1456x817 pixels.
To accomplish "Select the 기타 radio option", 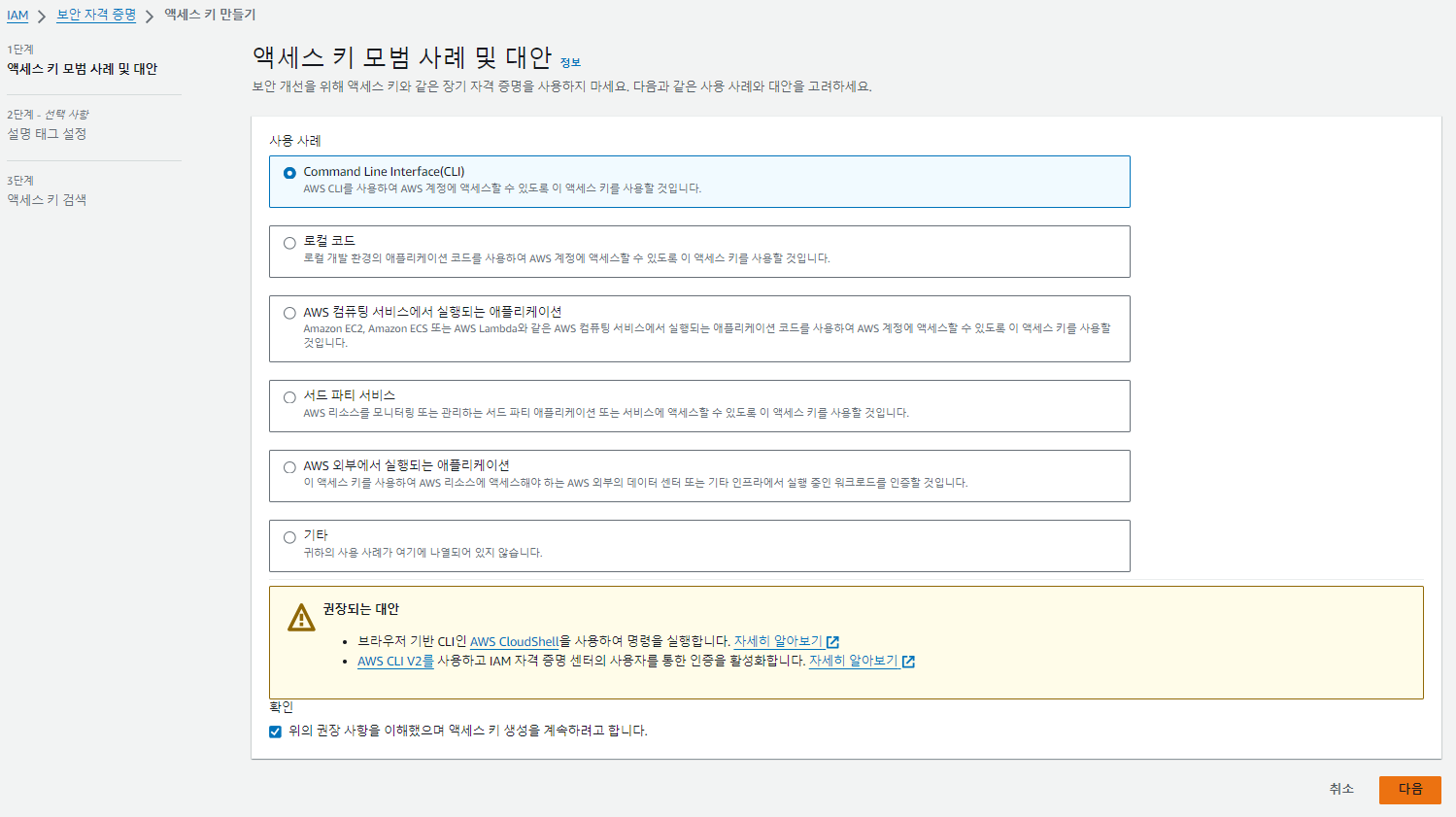I will tap(289, 537).
